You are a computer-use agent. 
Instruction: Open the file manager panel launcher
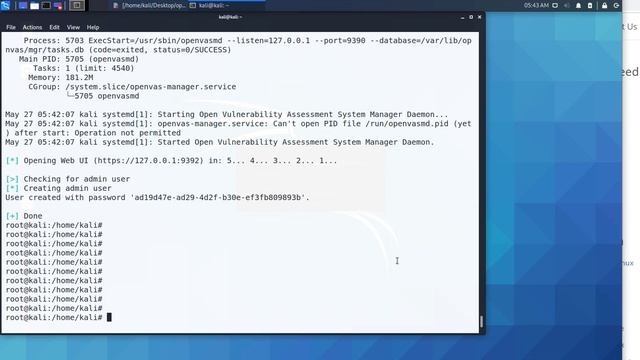pos(35,6)
